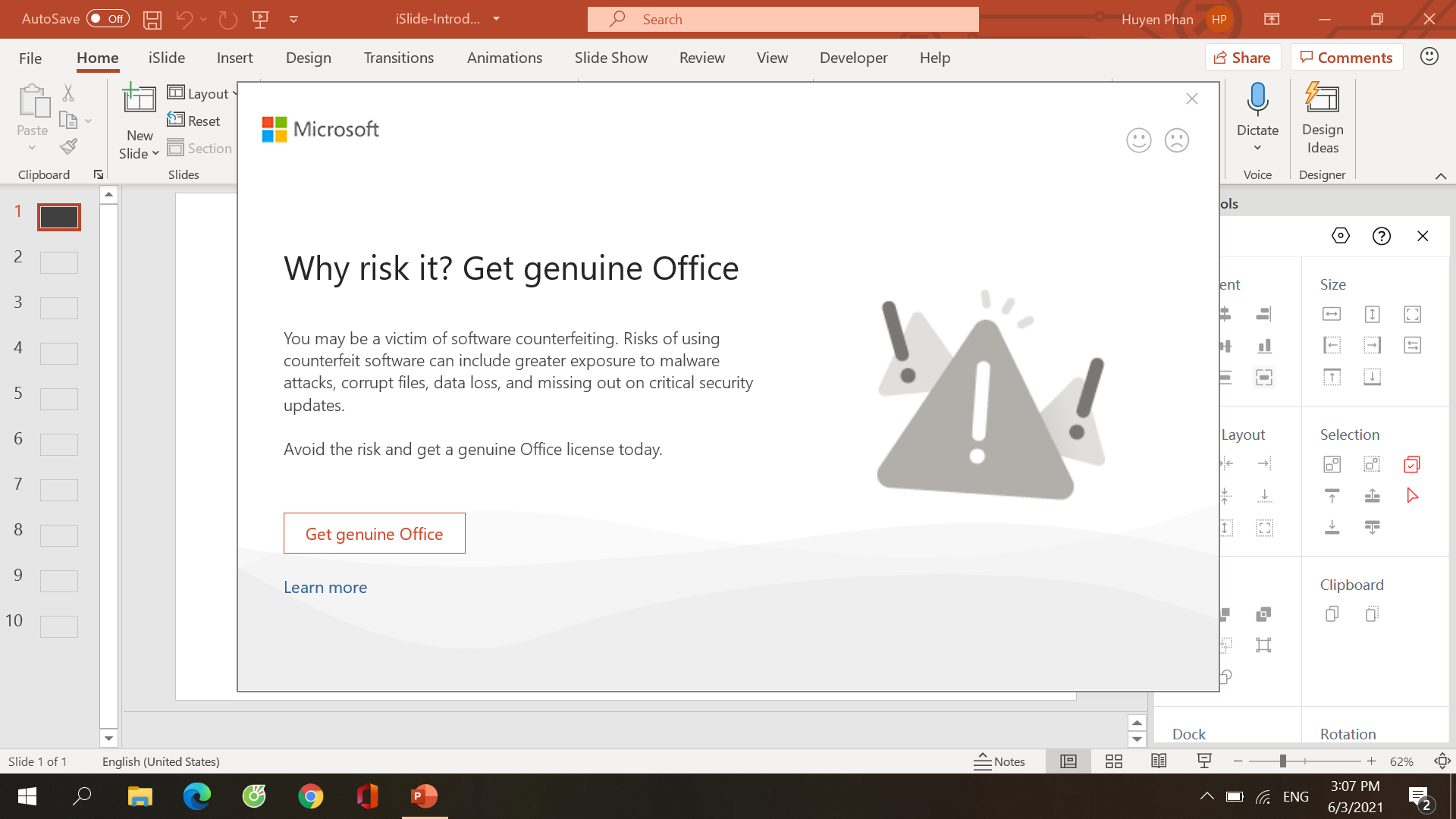Expand the Paste options arrow

tap(32, 148)
